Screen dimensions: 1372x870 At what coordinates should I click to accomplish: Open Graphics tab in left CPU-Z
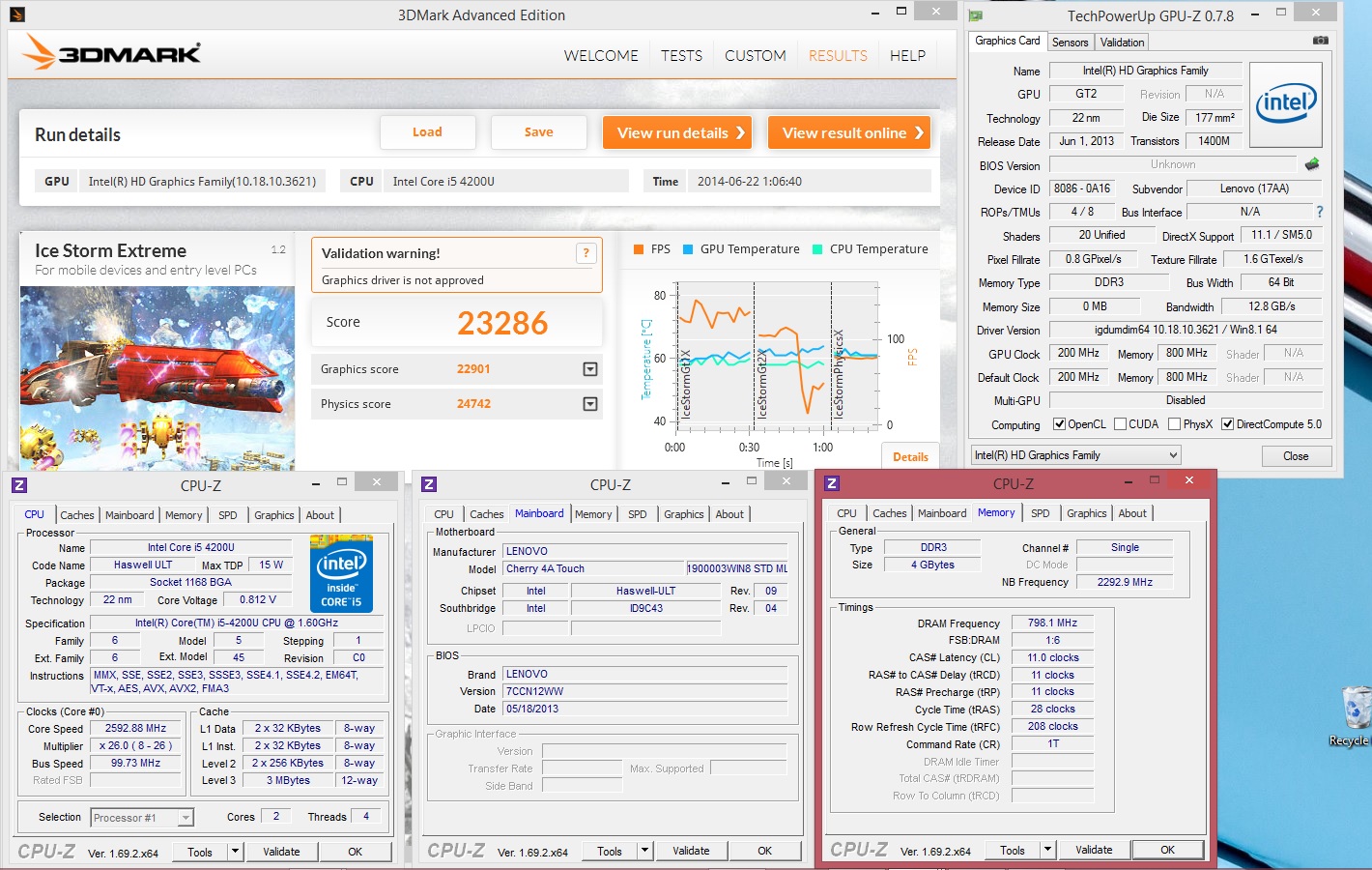click(274, 515)
